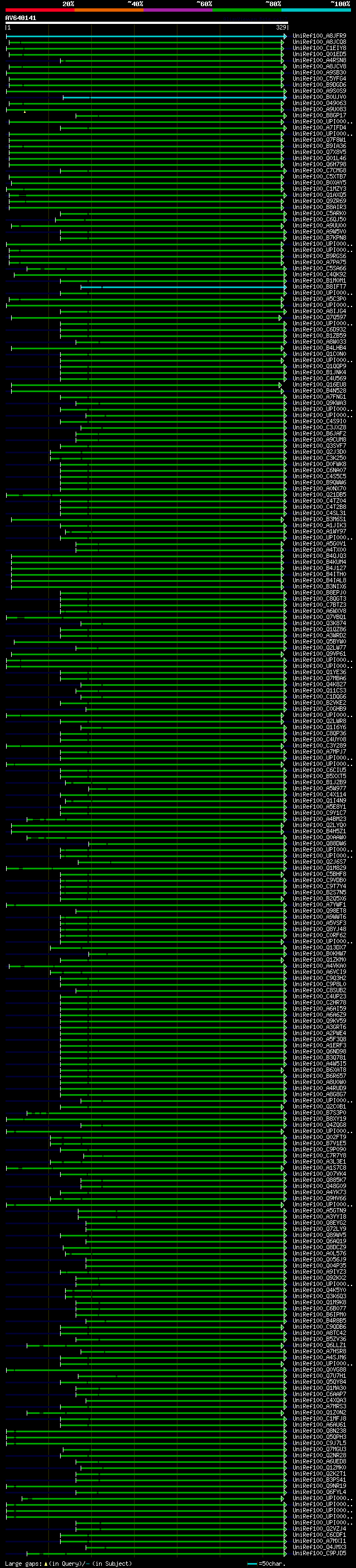
Task: Open hit UniRef100_Q6LLZ1
Action: click(x=319, y=1344)
